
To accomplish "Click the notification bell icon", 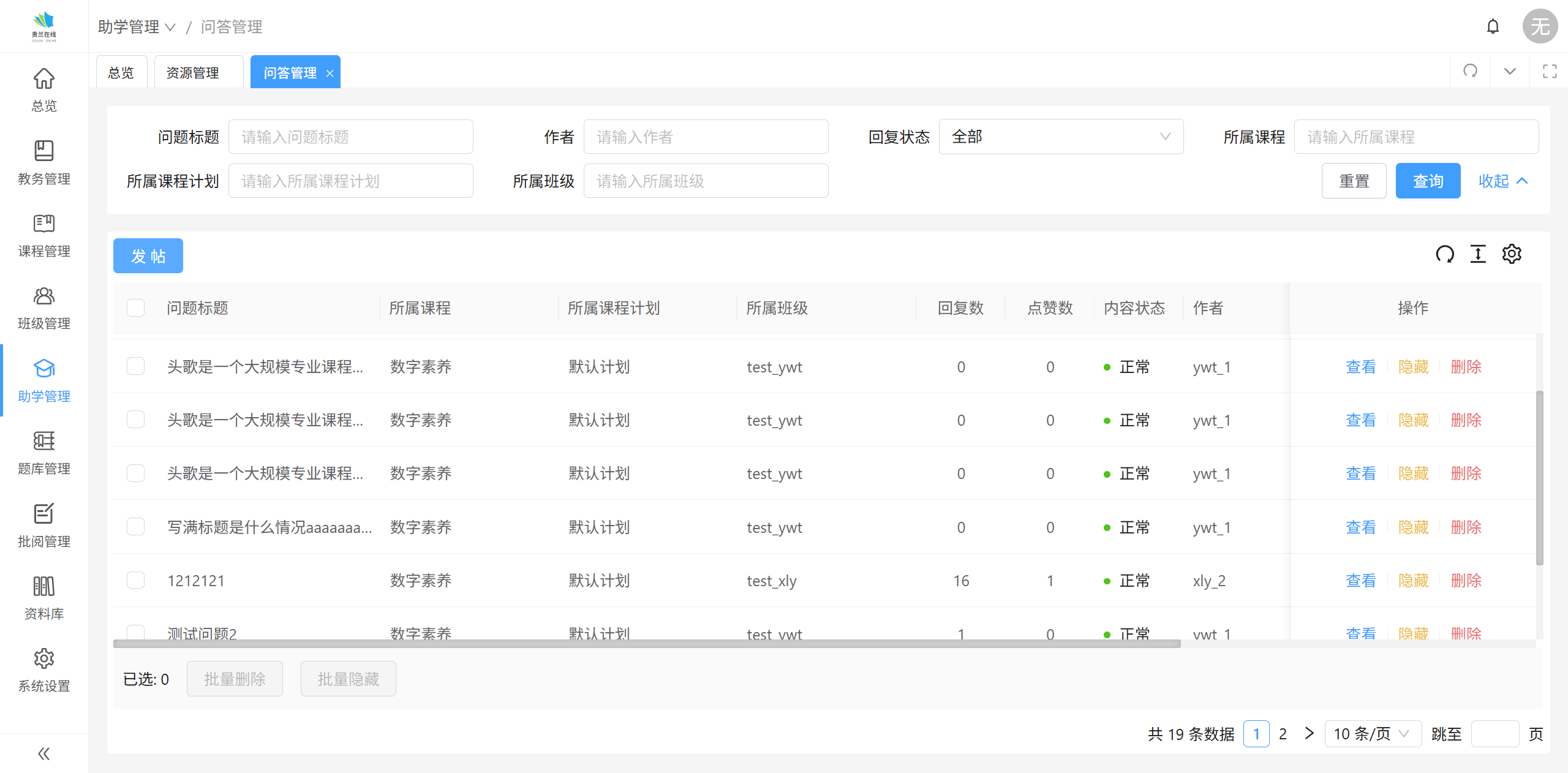I will click(x=1493, y=26).
